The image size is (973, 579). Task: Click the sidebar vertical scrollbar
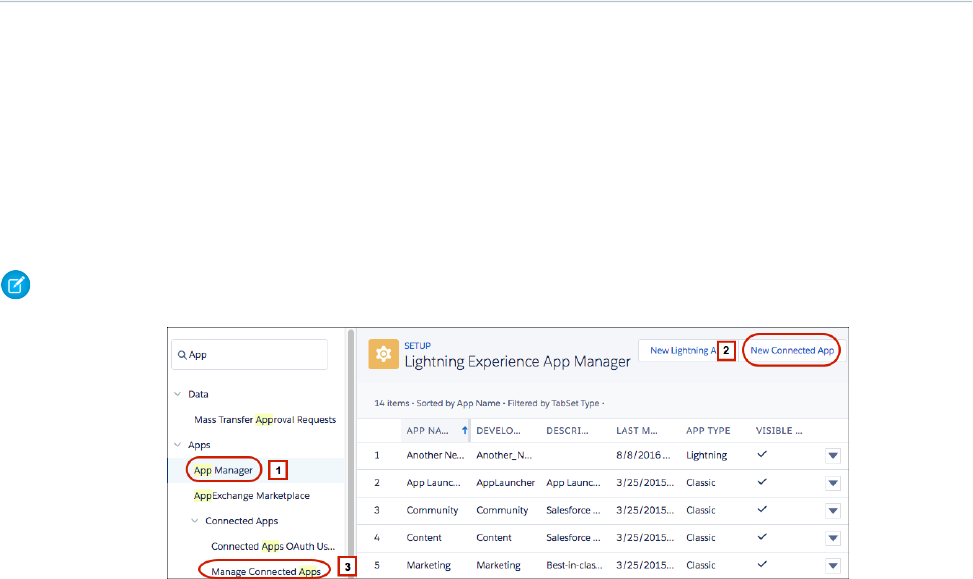351,453
